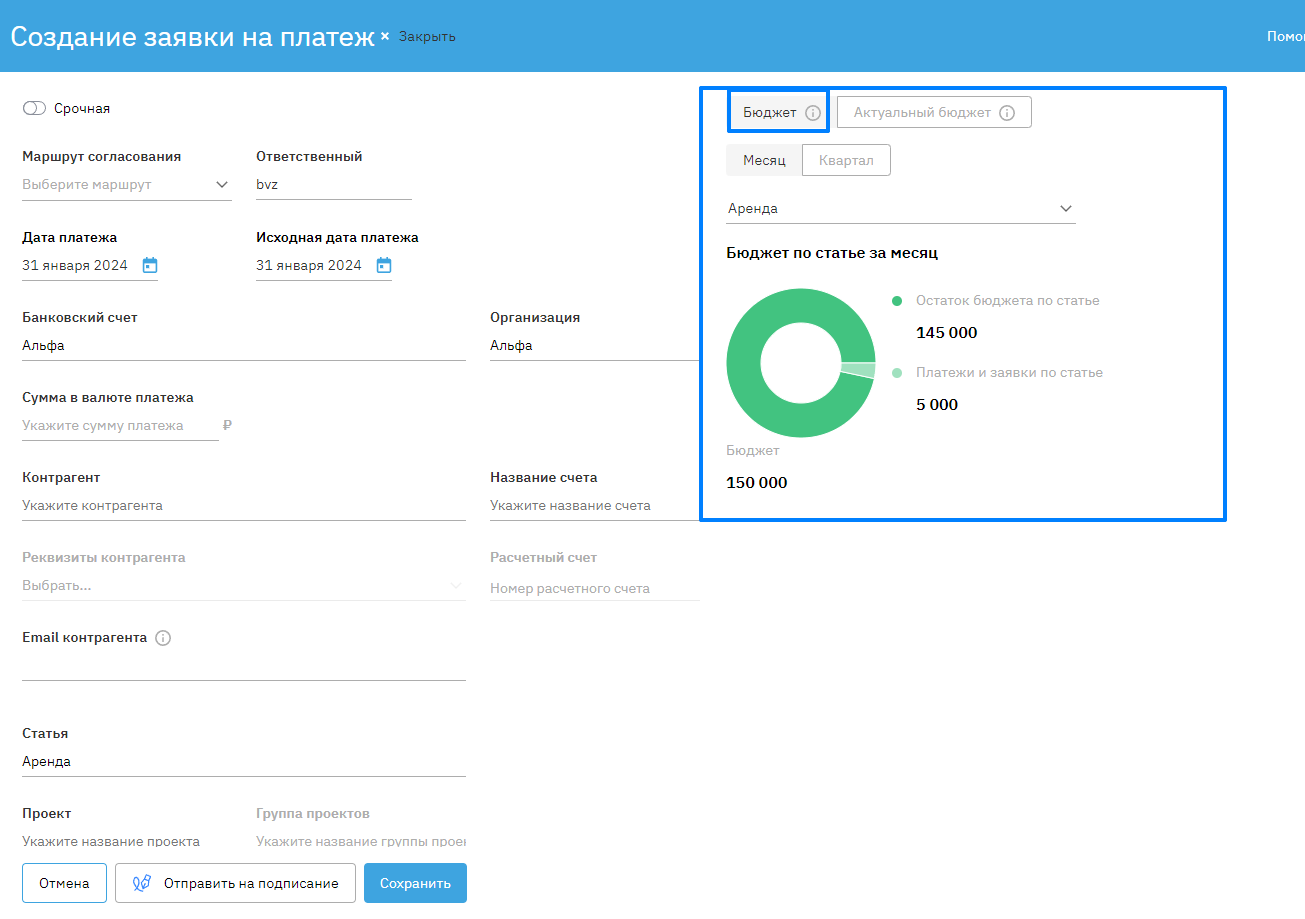Click the Сумма в валюте платежа field
This screenshot has width=1305, height=919.
tap(120, 426)
